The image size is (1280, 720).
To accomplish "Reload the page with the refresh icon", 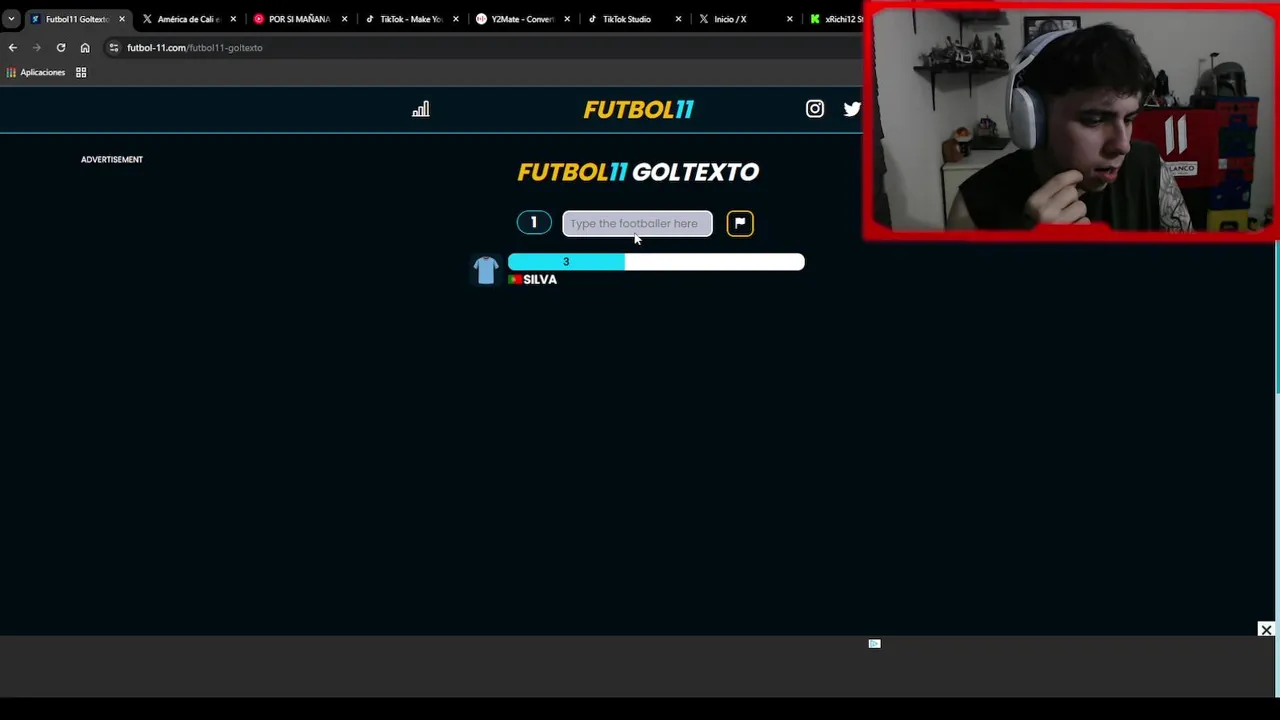I will (x=61, y=47).
